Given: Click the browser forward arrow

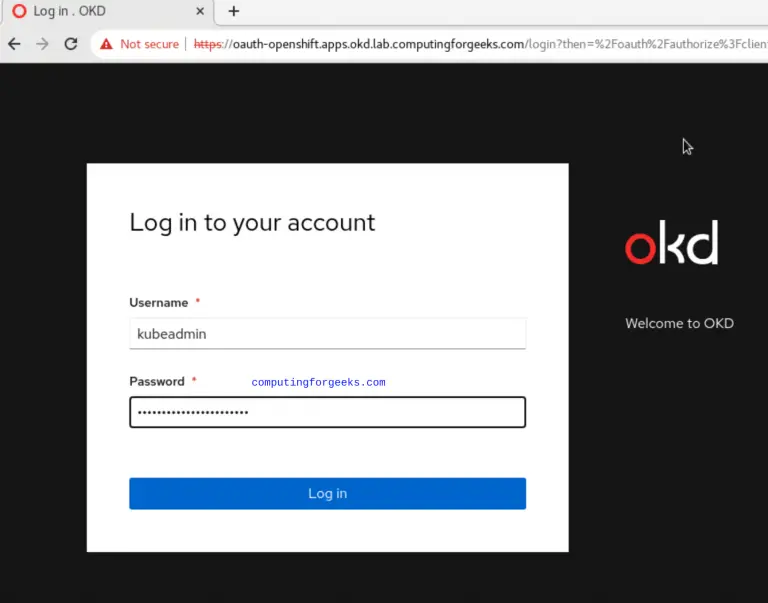Looking at the screenshot, I should pyautogui.click(x=42, y=44).
